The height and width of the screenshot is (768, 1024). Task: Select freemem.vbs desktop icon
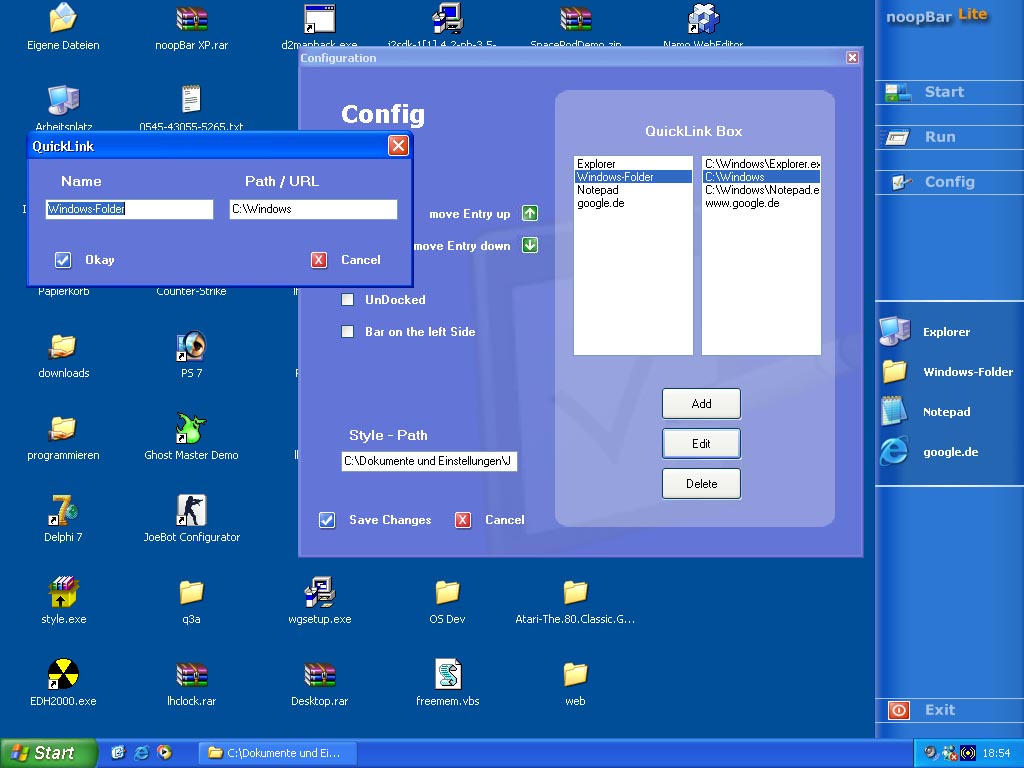click(x=447, y=683)
